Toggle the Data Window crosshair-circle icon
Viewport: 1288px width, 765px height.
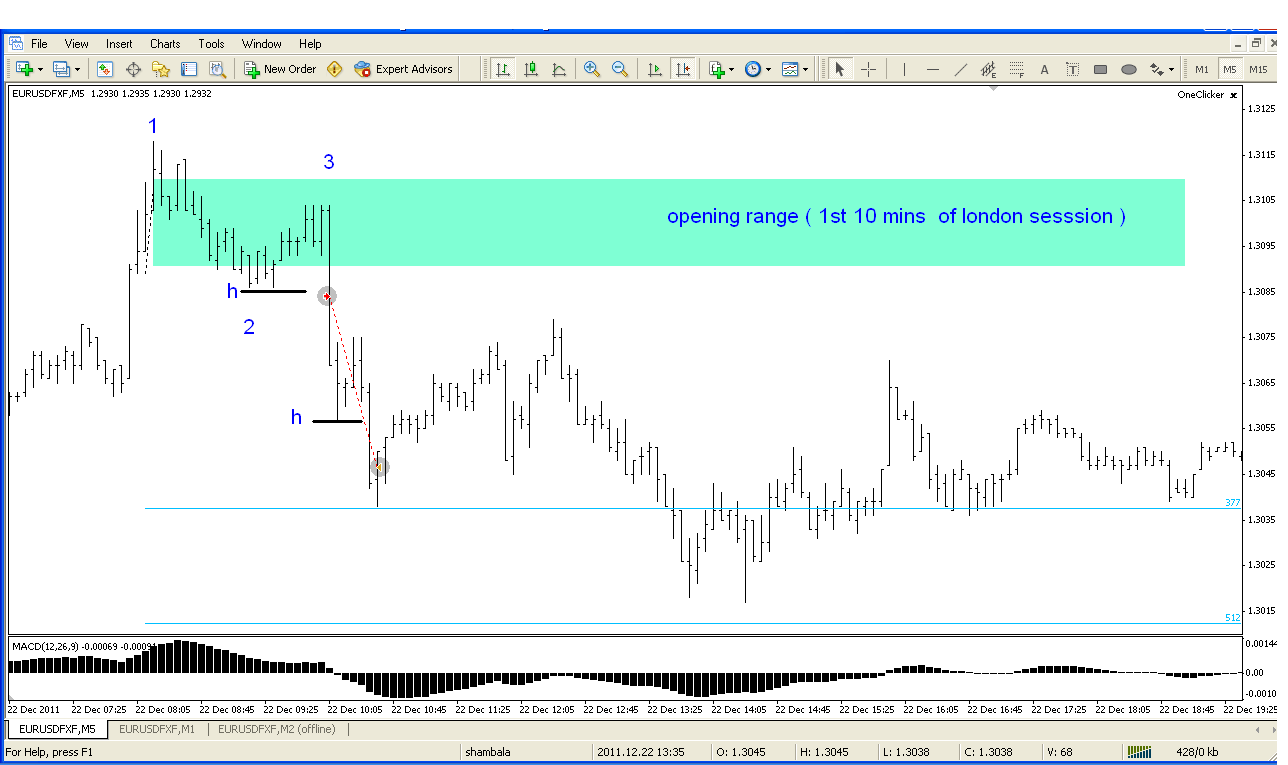(133, 69)
